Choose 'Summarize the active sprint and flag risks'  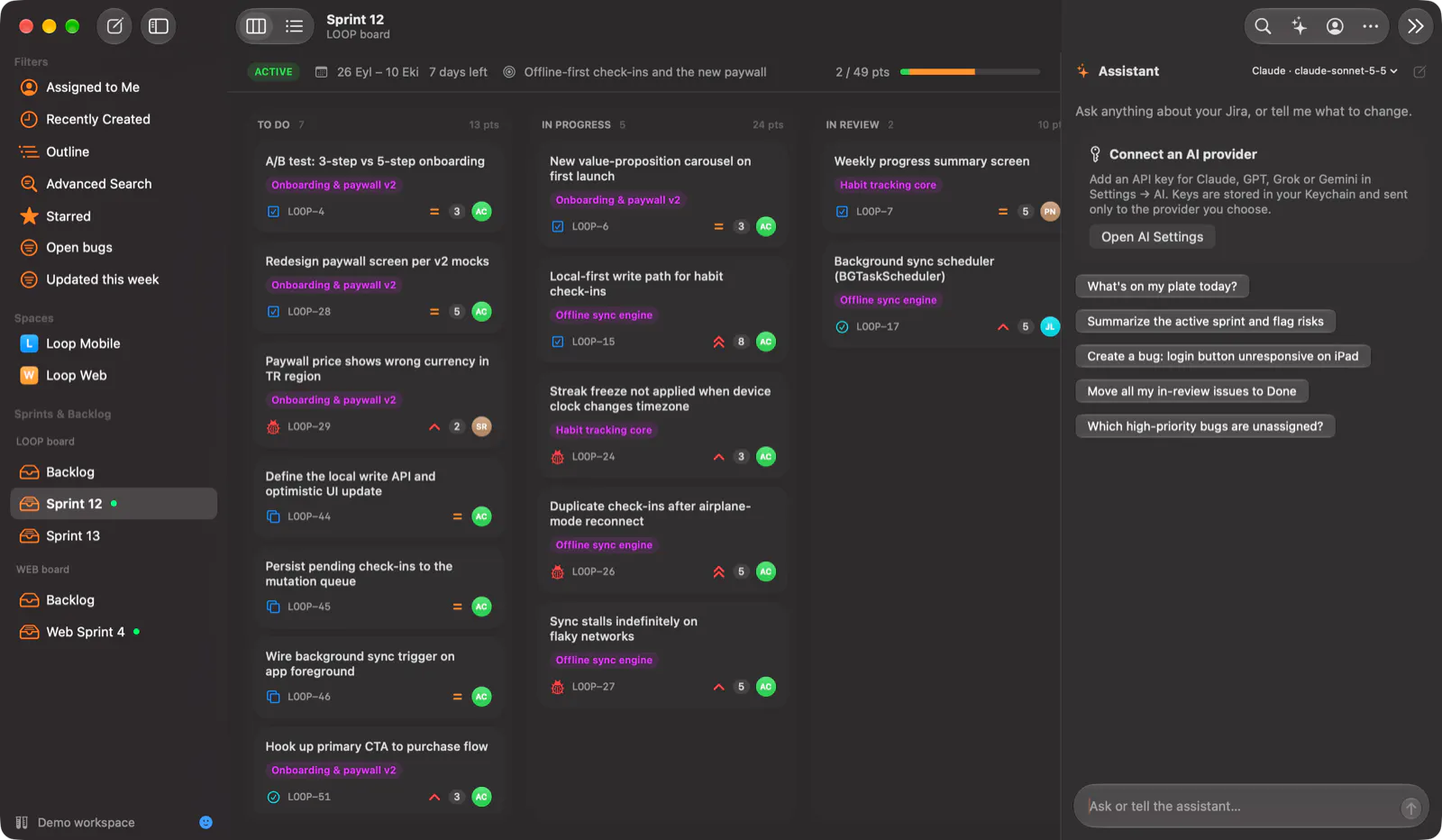1205,322
